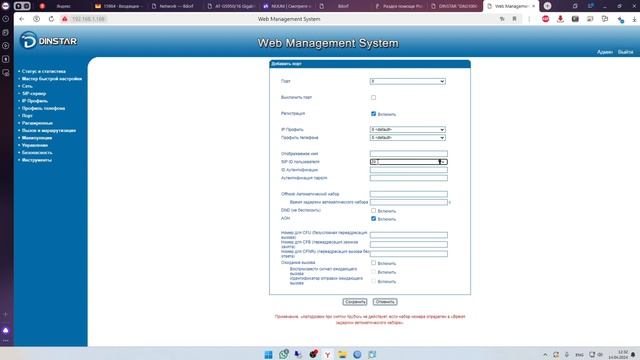This screenshot has width=640, height=360.
Task: Click the bookmark icon in the address bar
Action: 514,19
